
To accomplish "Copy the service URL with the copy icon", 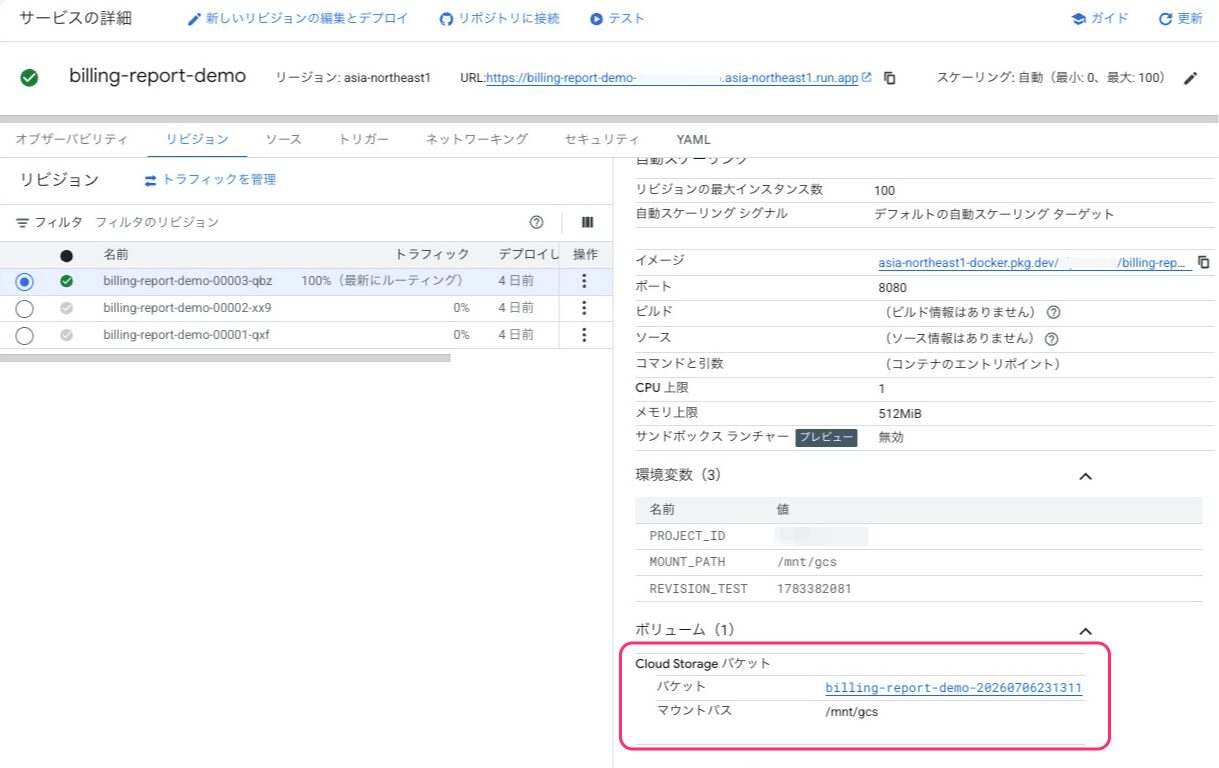I will pyautogui.click(x=889, y=78).
